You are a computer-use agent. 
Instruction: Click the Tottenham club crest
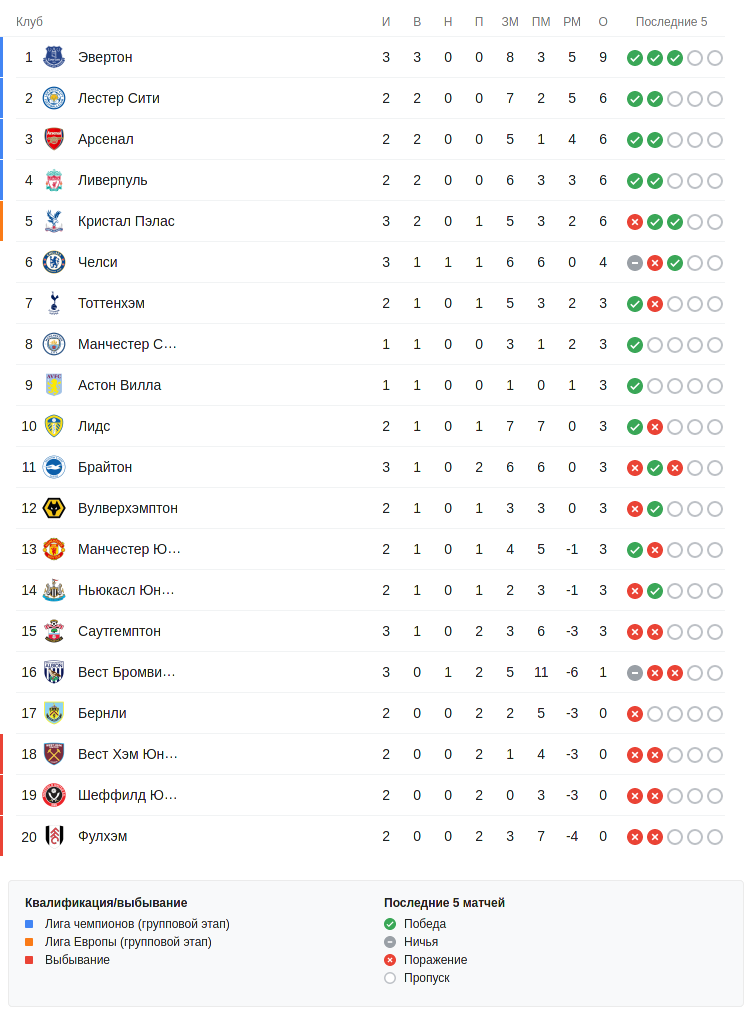click(x=54, y=303)
